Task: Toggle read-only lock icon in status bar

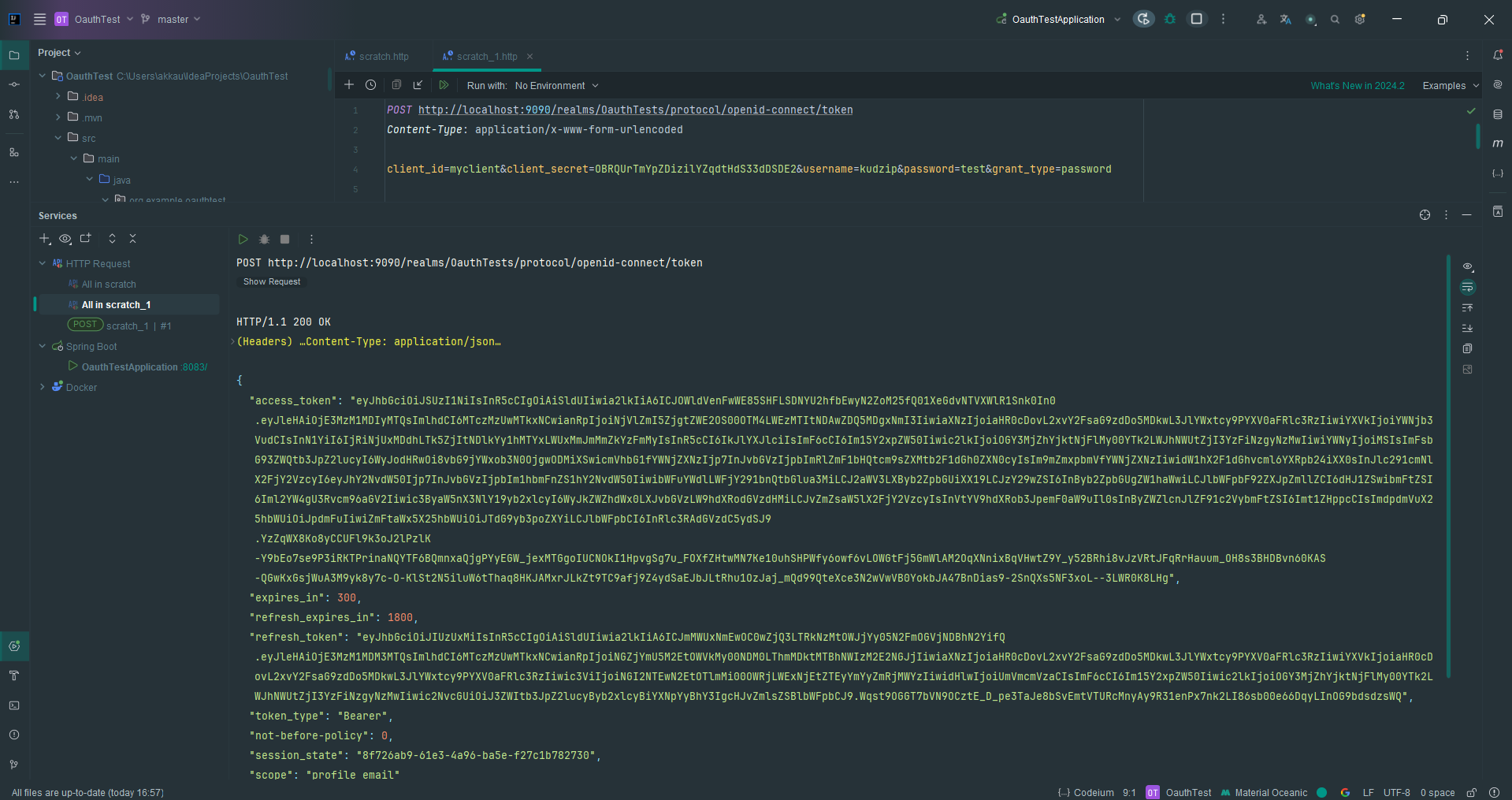Action: tap(1471, 793)
